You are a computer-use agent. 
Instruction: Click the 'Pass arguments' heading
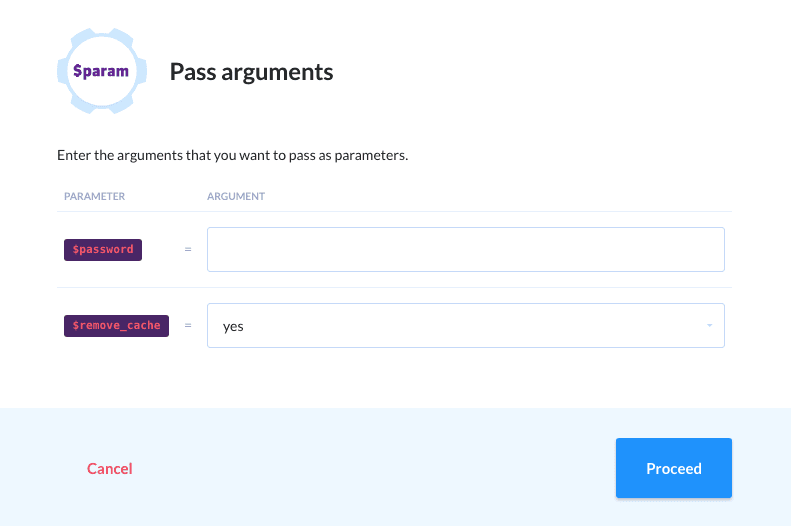(x=251, y=72)
